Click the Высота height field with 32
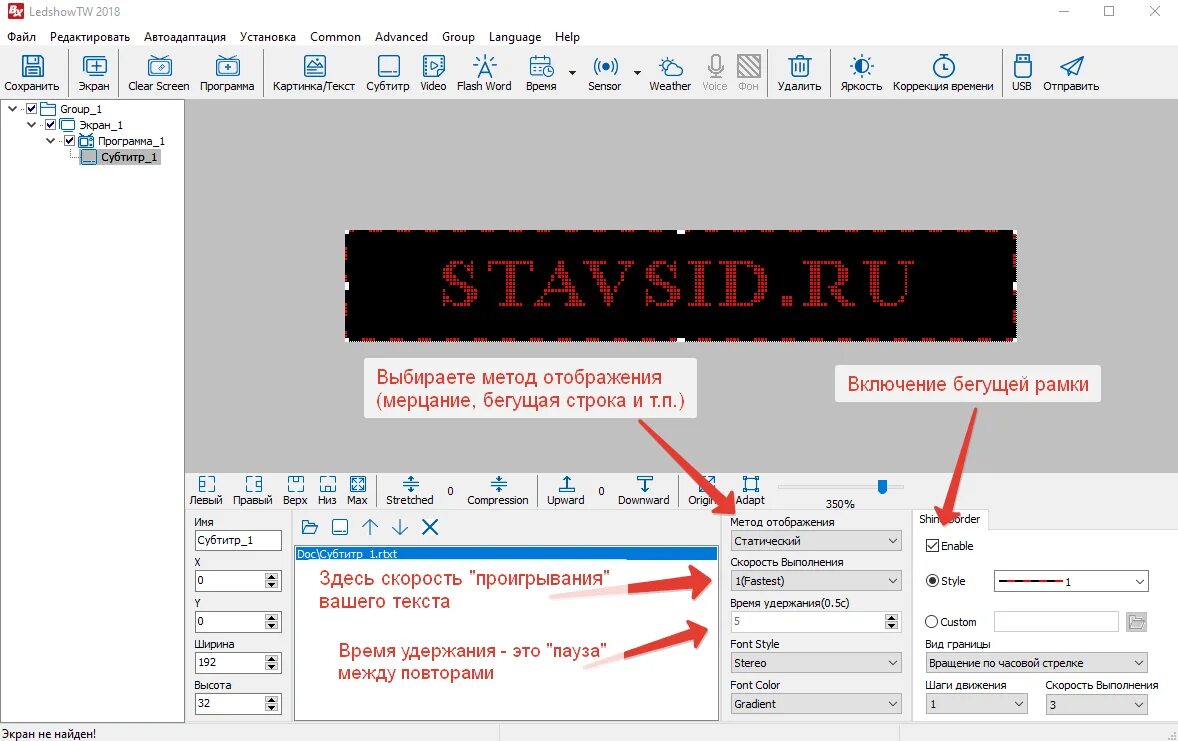 click(230, 703)
